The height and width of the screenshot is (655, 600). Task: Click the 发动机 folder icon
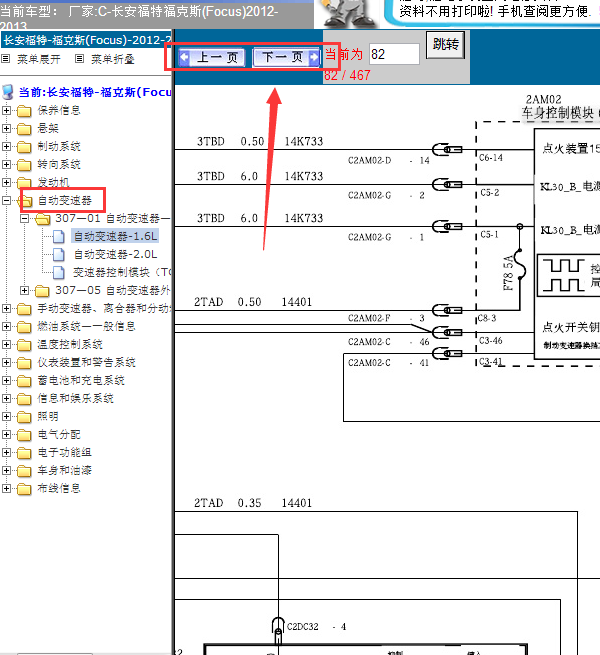point(24,183)
